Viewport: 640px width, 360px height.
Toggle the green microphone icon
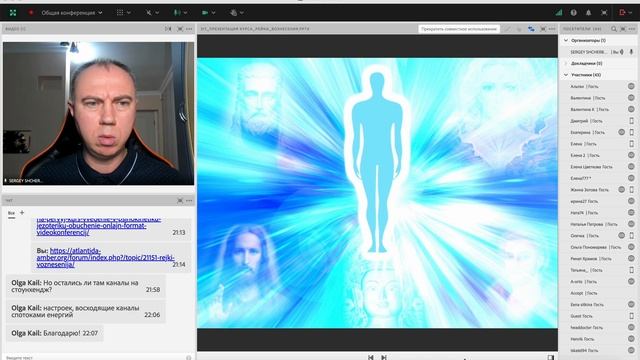(177, 13)
